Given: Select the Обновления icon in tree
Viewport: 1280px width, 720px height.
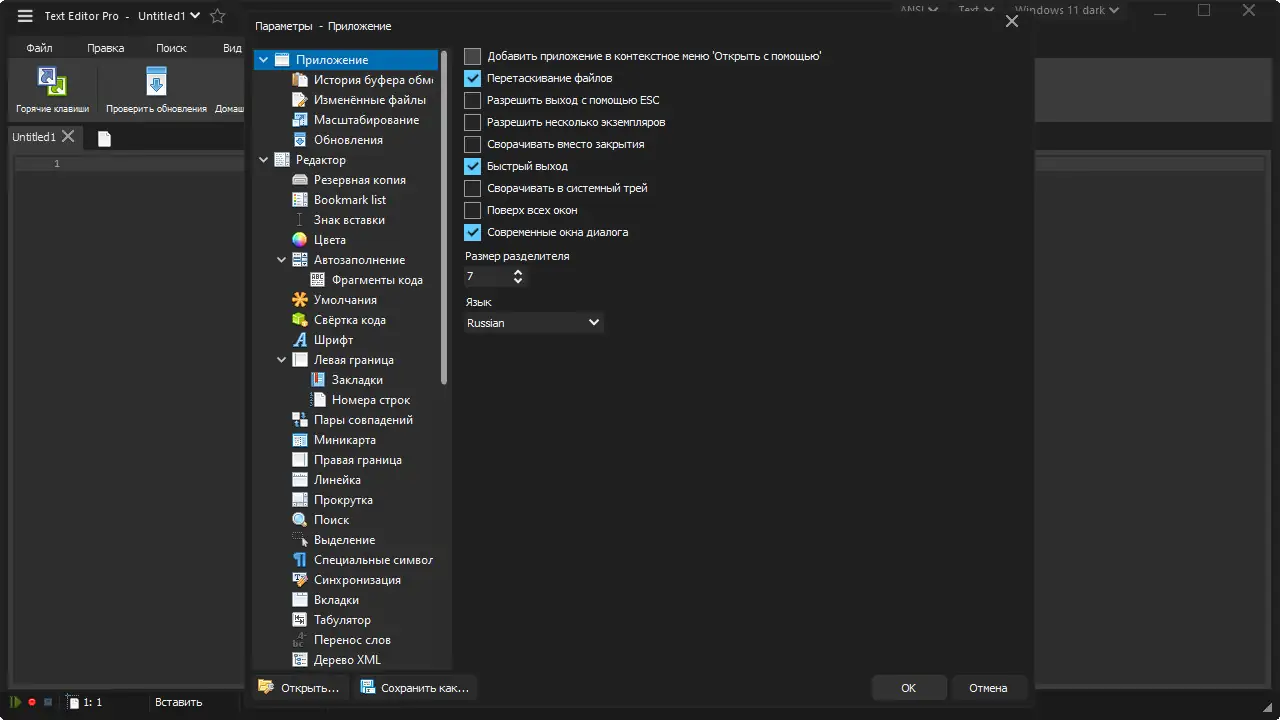Looking at the screenshot, I should (299, 140).
